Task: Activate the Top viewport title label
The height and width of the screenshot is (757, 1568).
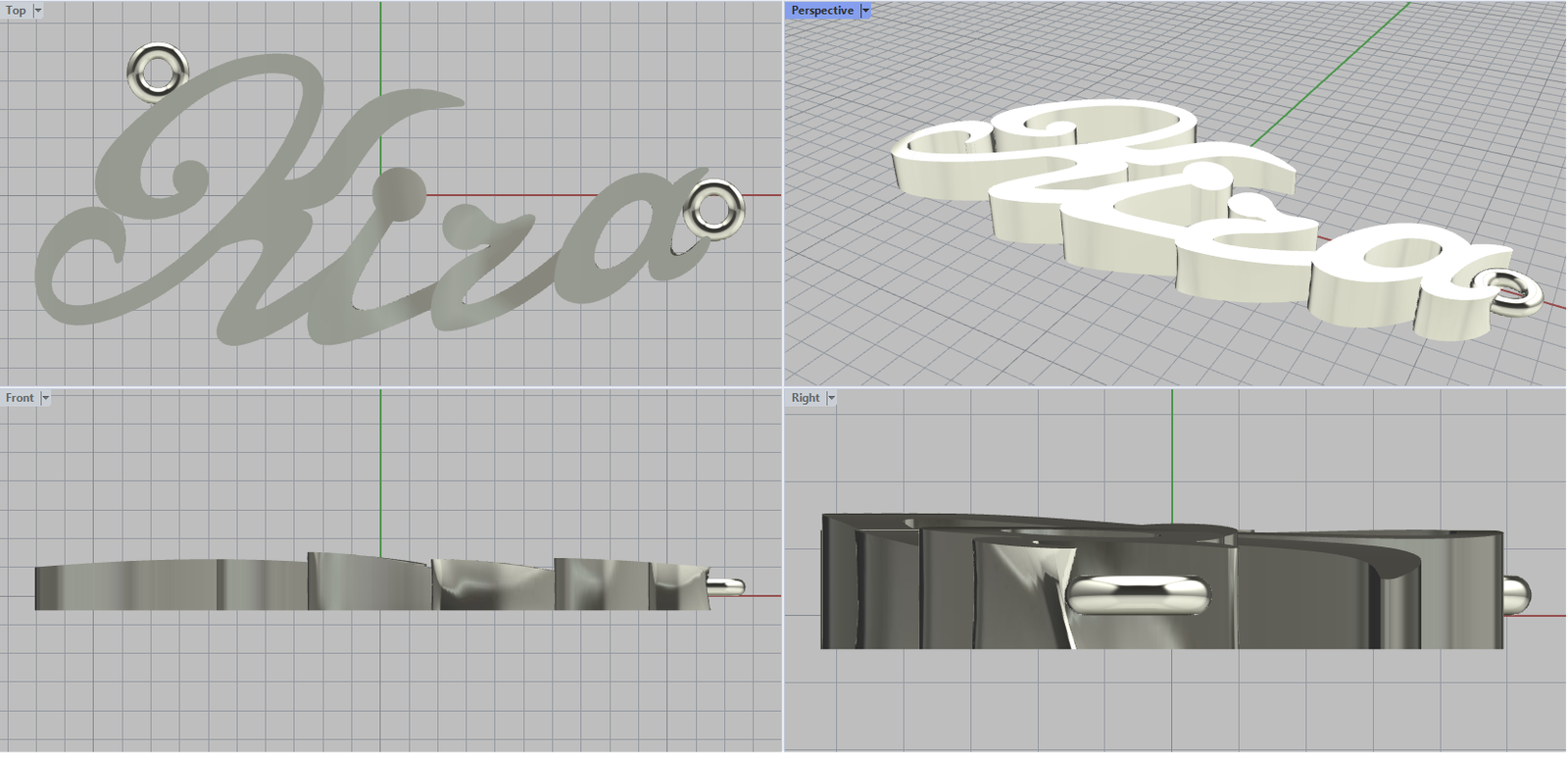Action: (x=17, y=11)
